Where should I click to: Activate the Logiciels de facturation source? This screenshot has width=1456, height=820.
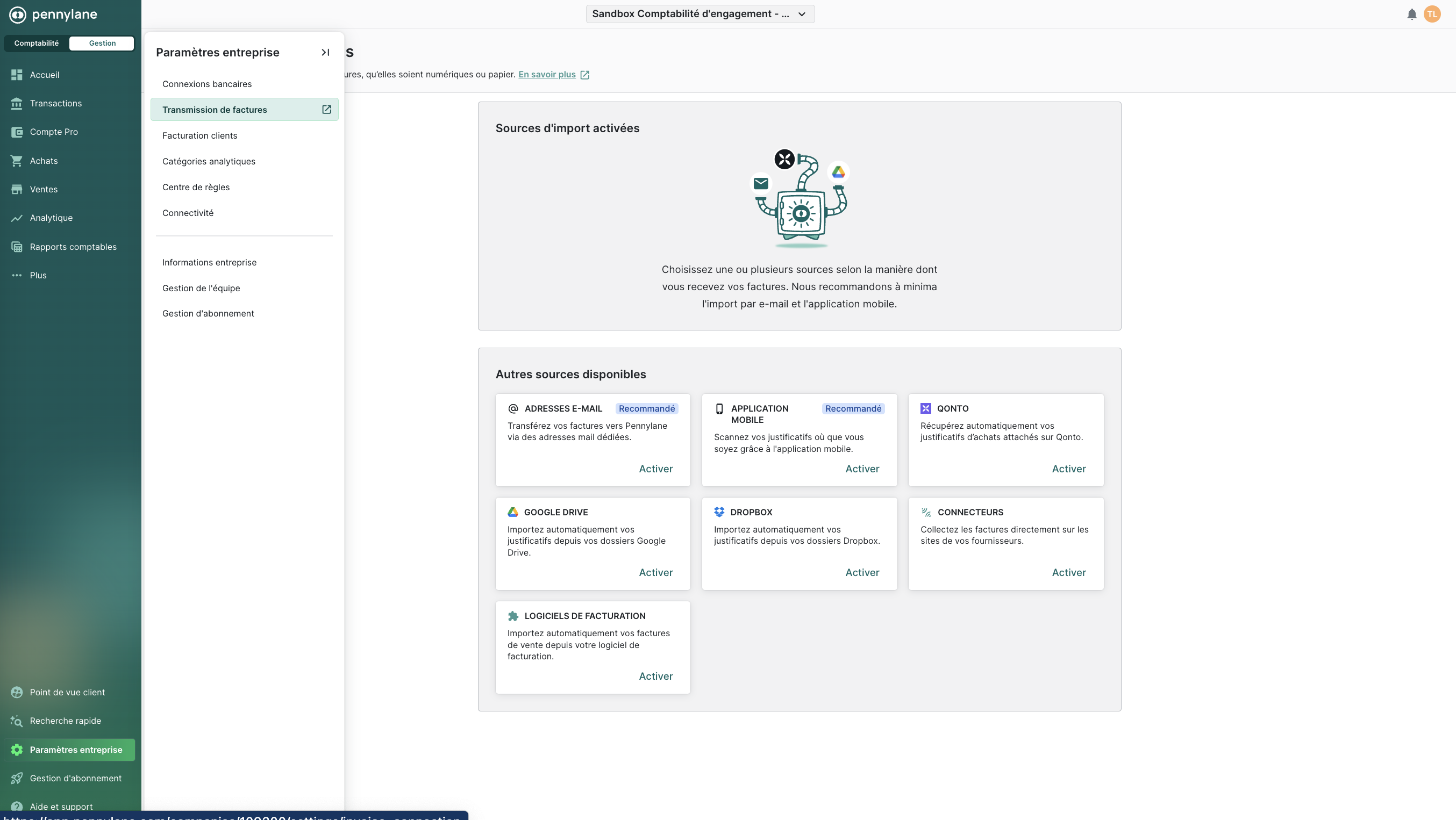pos(655,677)
